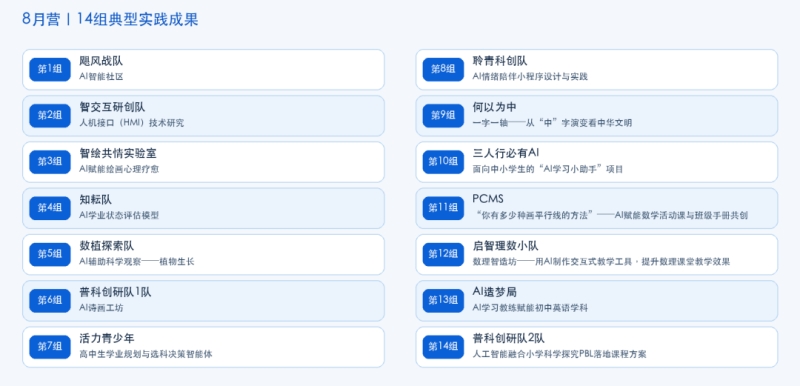Click project text 人机接口（HMI）技术研究
The width and height of the screenshot is (800, 386).
tap(132, 123)
